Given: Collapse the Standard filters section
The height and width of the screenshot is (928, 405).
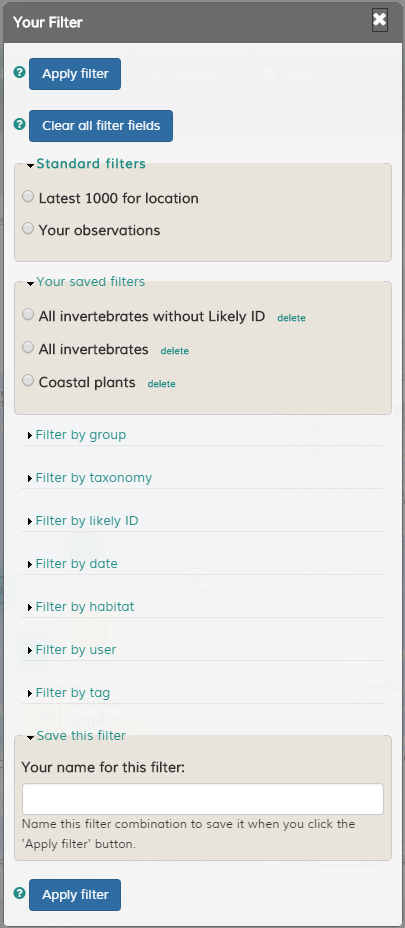Looking at the screenshot, I should point(91,164).
